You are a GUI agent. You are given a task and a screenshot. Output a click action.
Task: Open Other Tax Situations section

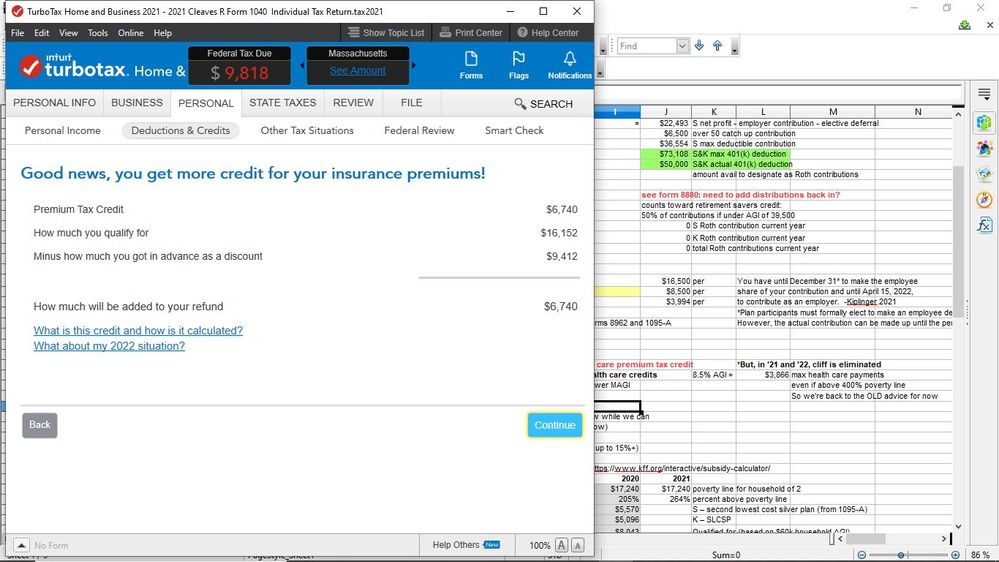307,131
